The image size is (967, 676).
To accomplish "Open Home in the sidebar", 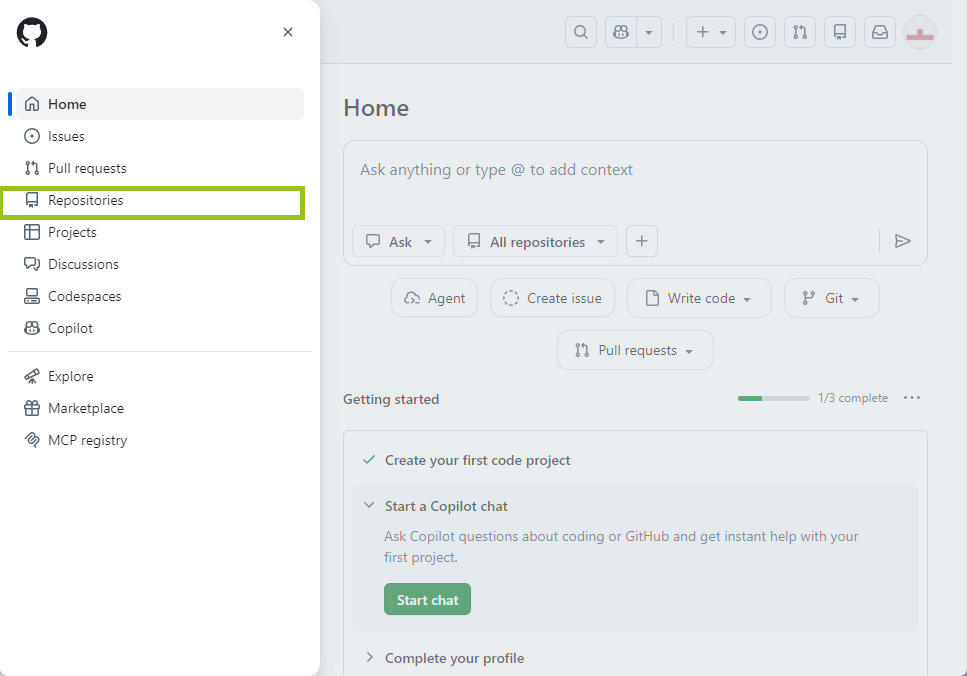I will point(160,104).
